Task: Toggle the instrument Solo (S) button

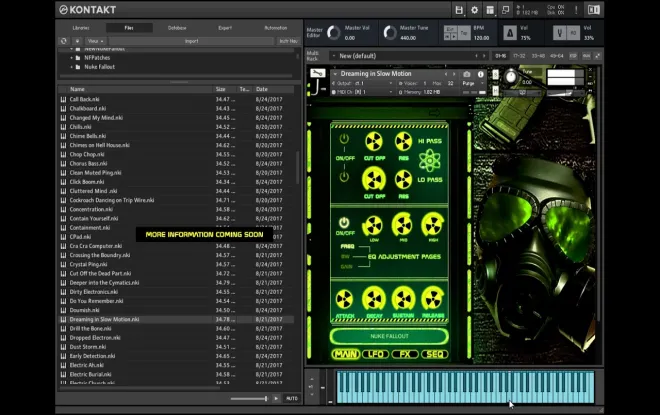Action: (x=495, y=75)
